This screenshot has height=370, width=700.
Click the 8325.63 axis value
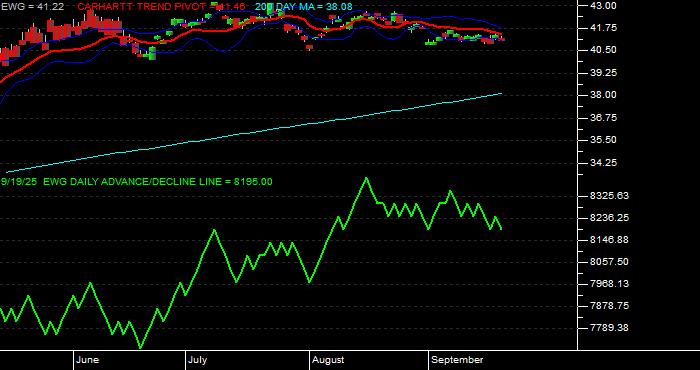(x=609, y=195)
